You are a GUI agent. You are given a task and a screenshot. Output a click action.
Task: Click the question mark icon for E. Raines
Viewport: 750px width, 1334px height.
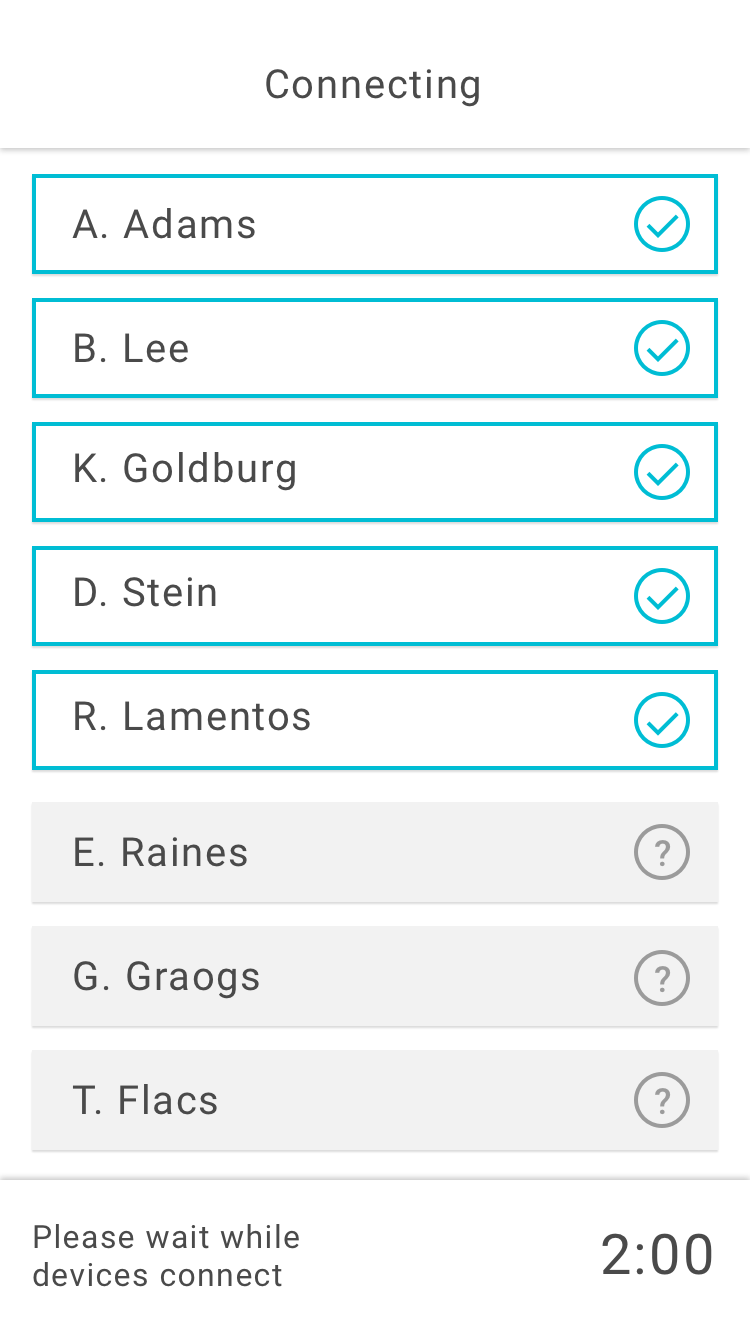pyautogui.click(x=662, y=853)
